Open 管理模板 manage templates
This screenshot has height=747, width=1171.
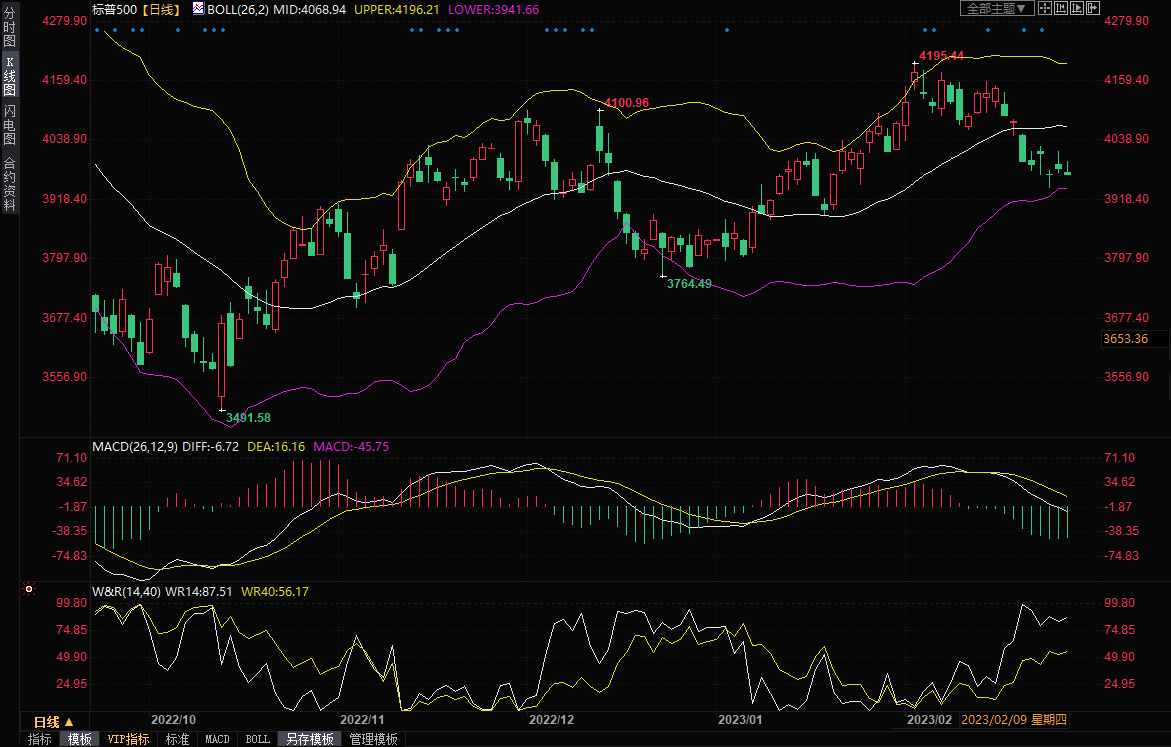pyautogui.click(x=372, y=739)
